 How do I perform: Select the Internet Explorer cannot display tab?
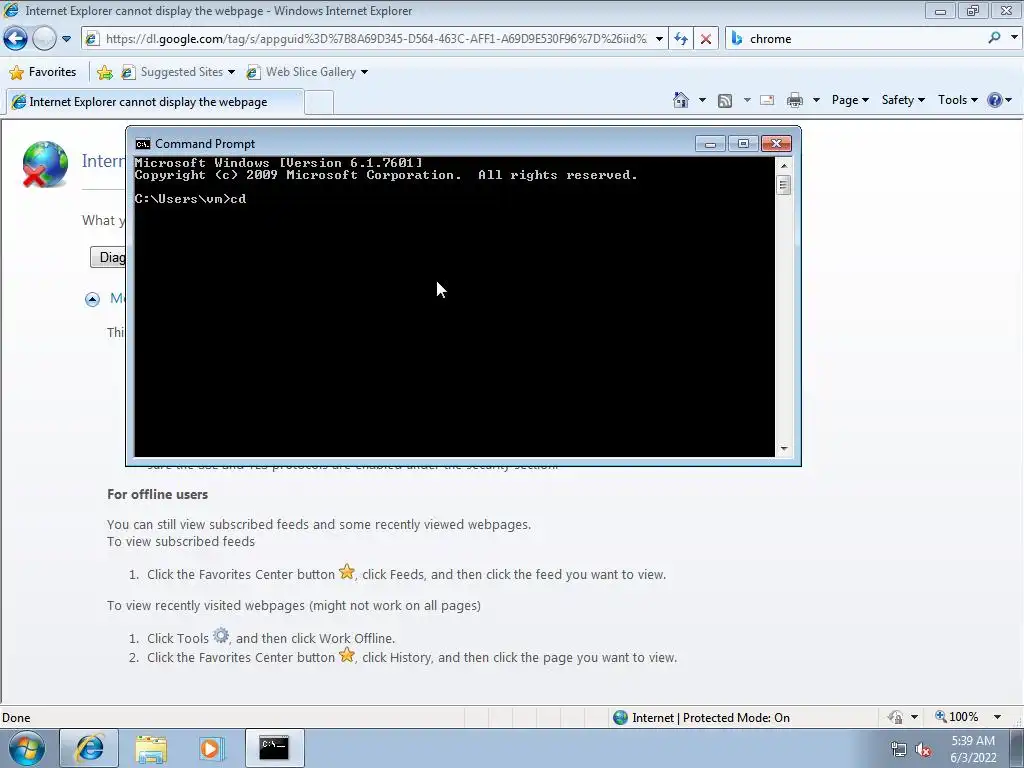(x=155, y=102)
